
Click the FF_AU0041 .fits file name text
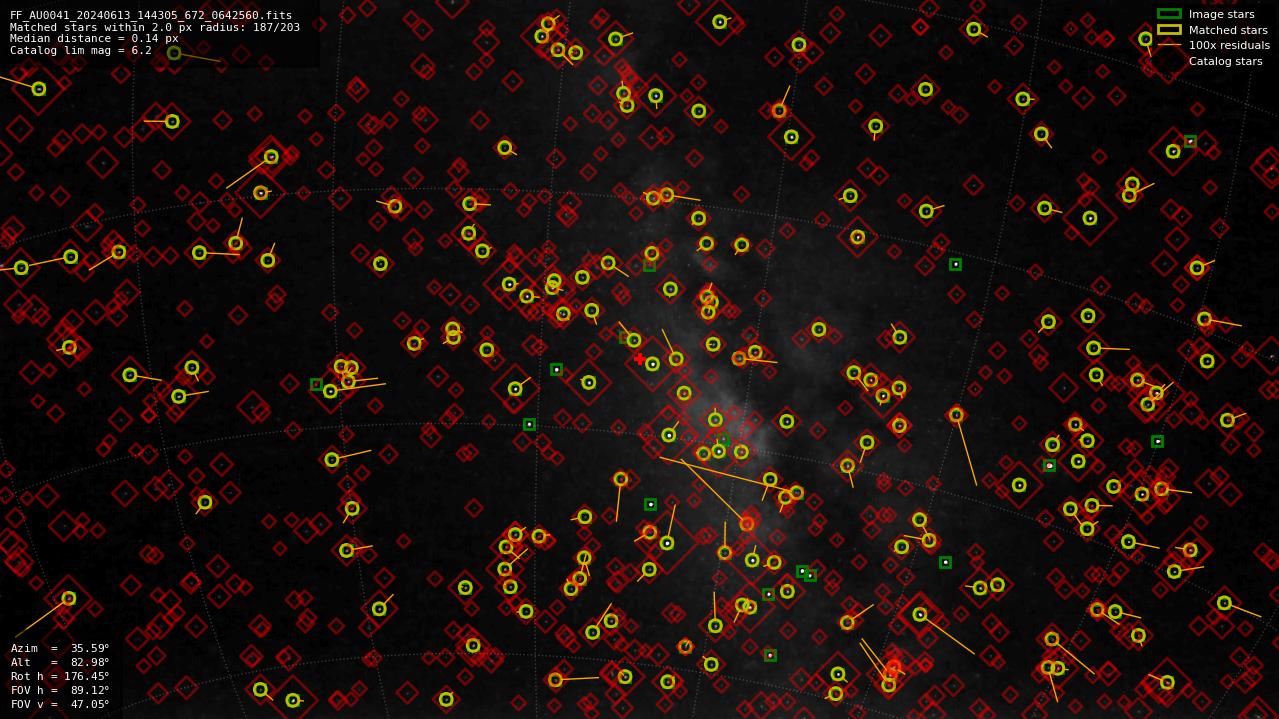coord(151,16)
